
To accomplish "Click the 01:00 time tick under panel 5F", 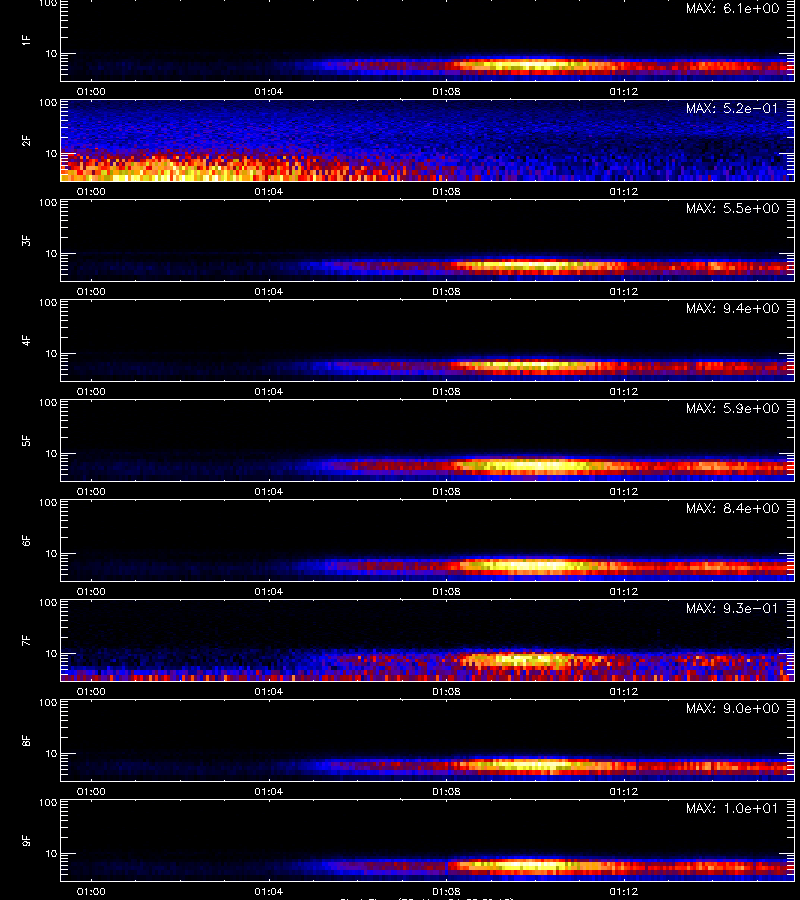I will 91,491.
